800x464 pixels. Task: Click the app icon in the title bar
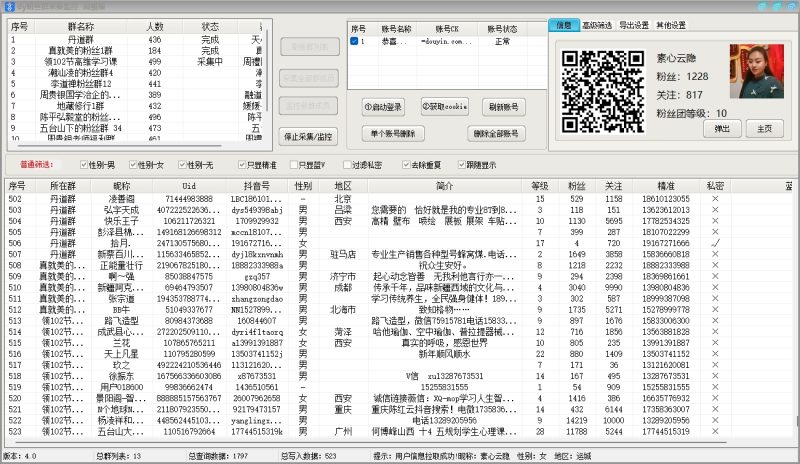[9, 7]
